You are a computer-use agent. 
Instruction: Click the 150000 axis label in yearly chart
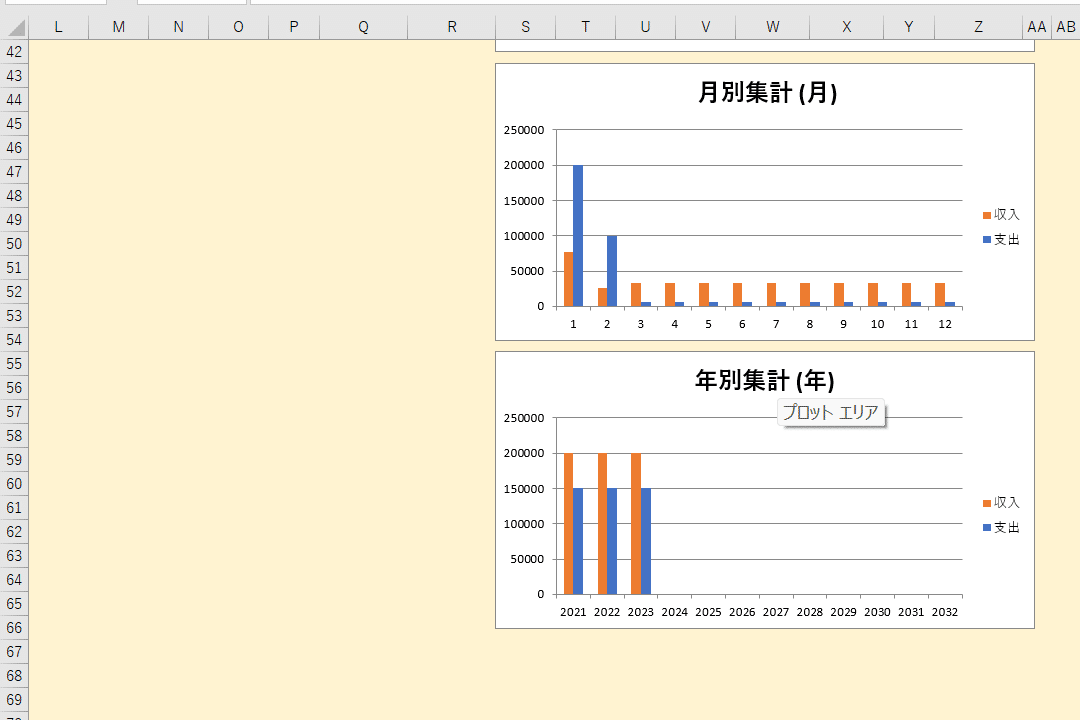point(524,489)
